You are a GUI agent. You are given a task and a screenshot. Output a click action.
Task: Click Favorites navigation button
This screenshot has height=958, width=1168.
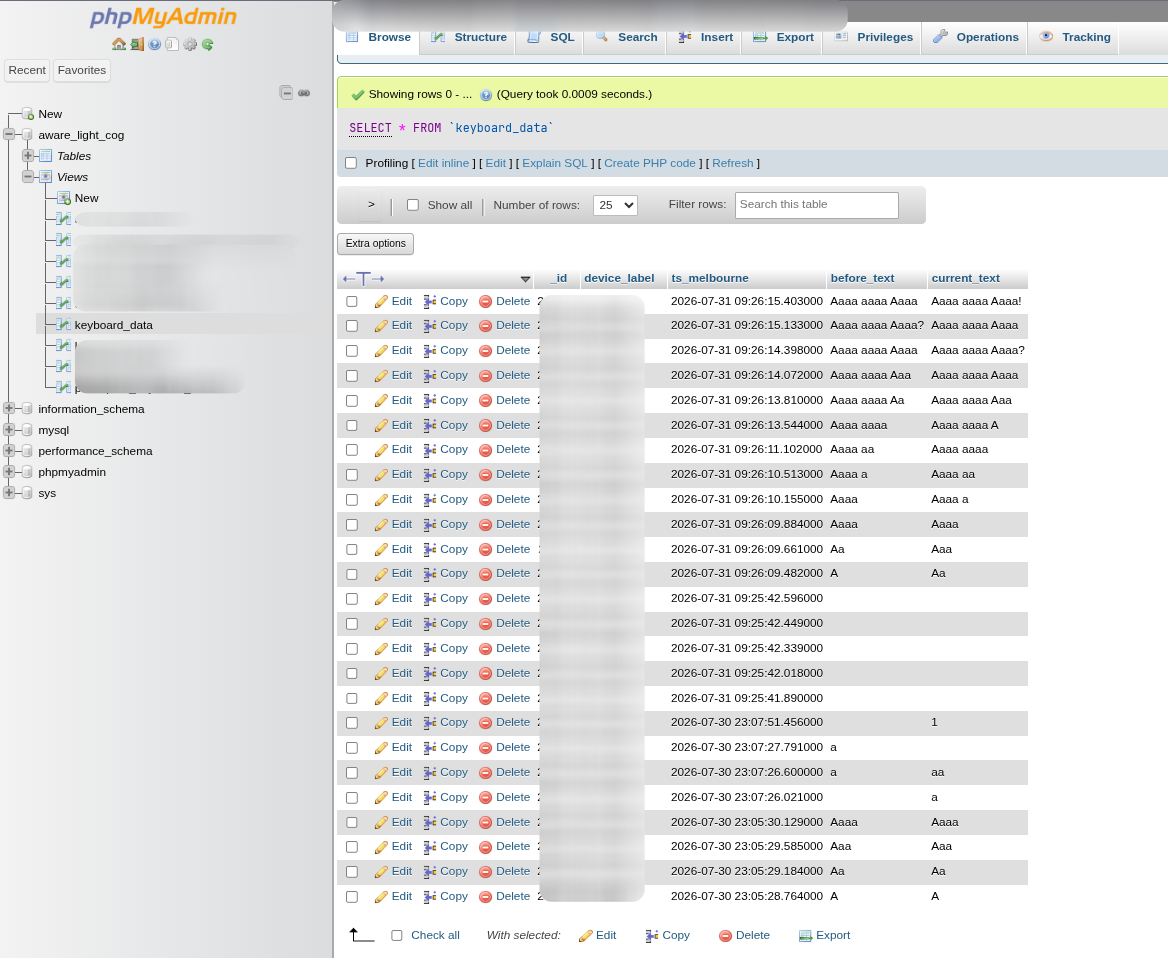82,70
